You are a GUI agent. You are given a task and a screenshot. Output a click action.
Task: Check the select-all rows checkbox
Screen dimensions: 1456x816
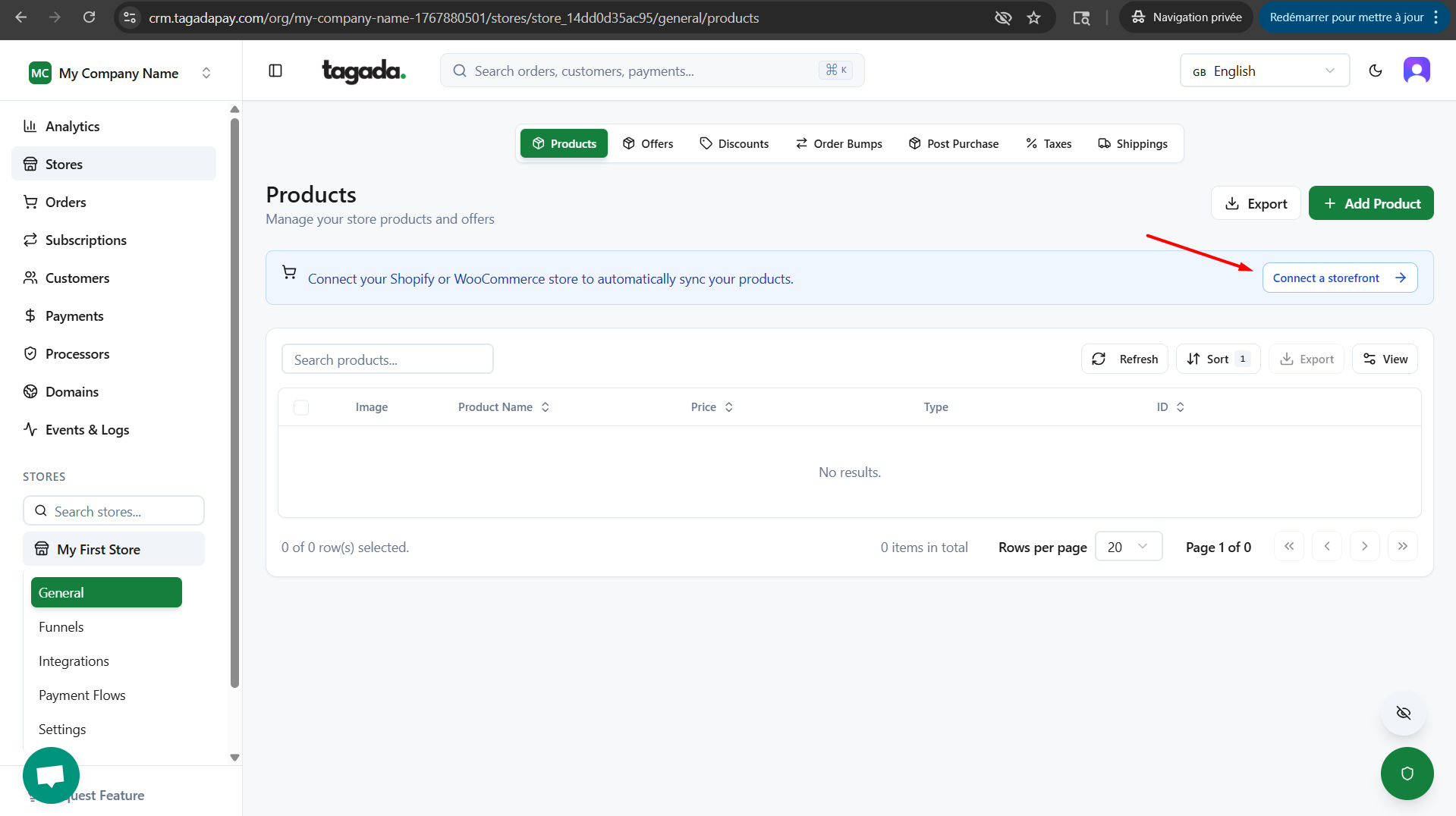301,407
